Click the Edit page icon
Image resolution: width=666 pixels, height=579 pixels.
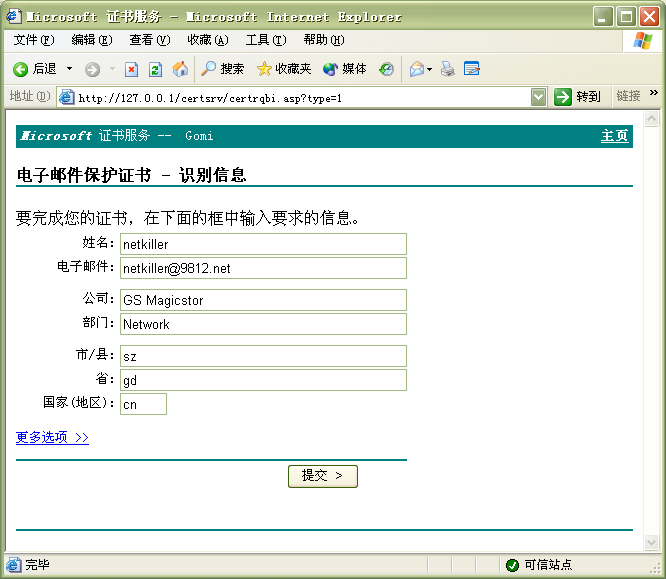point(471,69)
